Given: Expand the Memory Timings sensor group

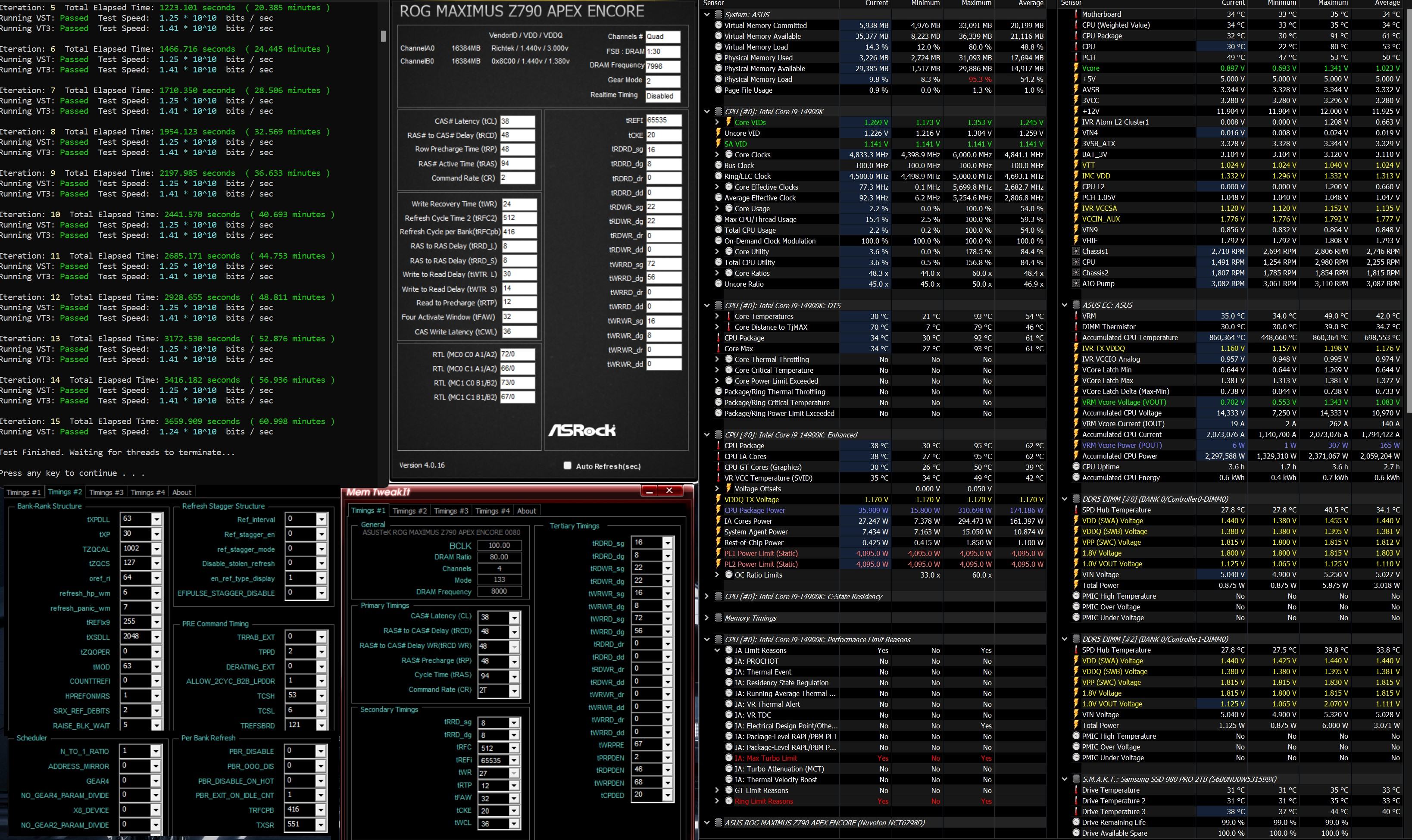Looking at the screenshot, I should coord(706,618).
